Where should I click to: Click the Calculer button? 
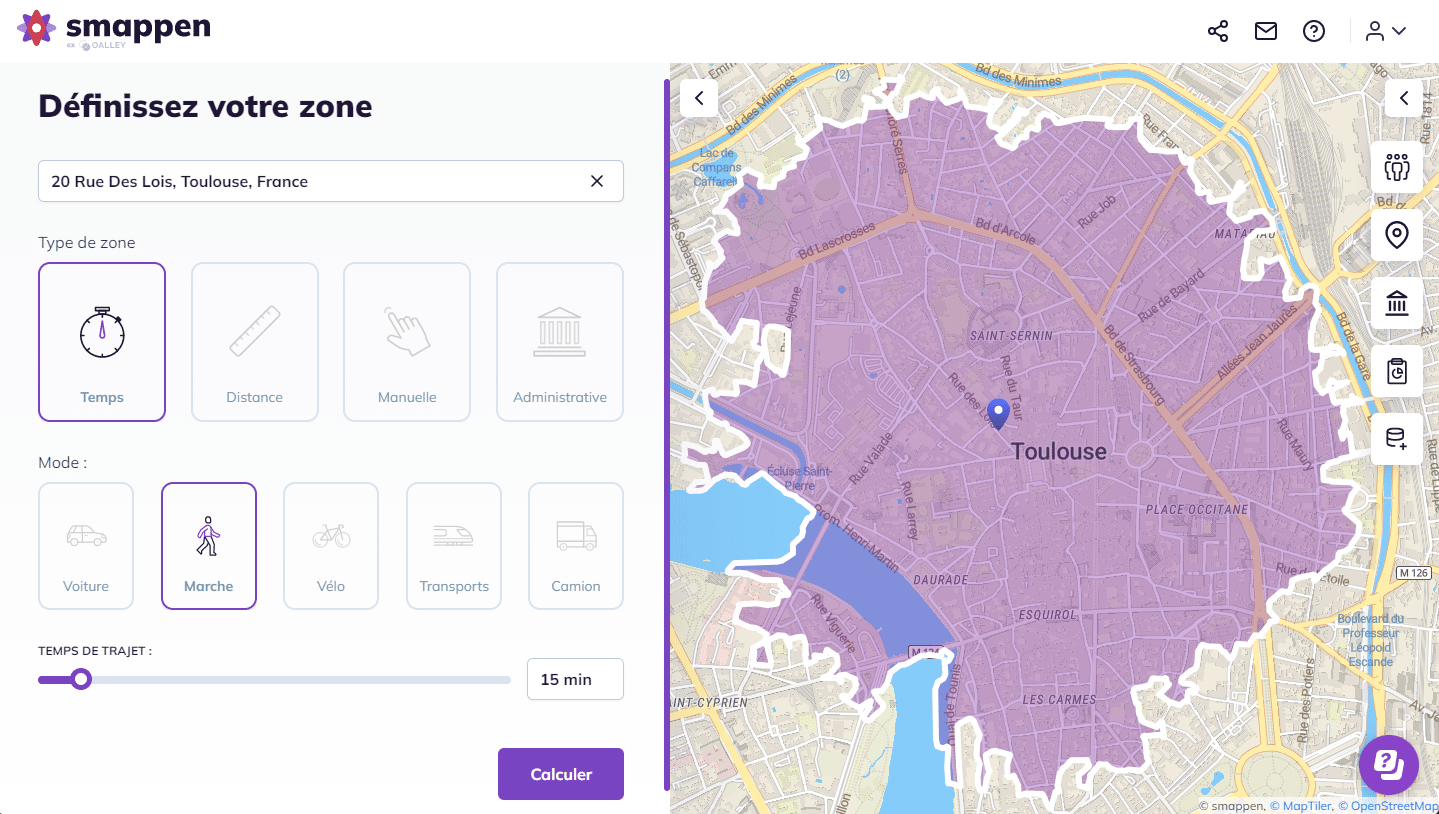[560, 773]
